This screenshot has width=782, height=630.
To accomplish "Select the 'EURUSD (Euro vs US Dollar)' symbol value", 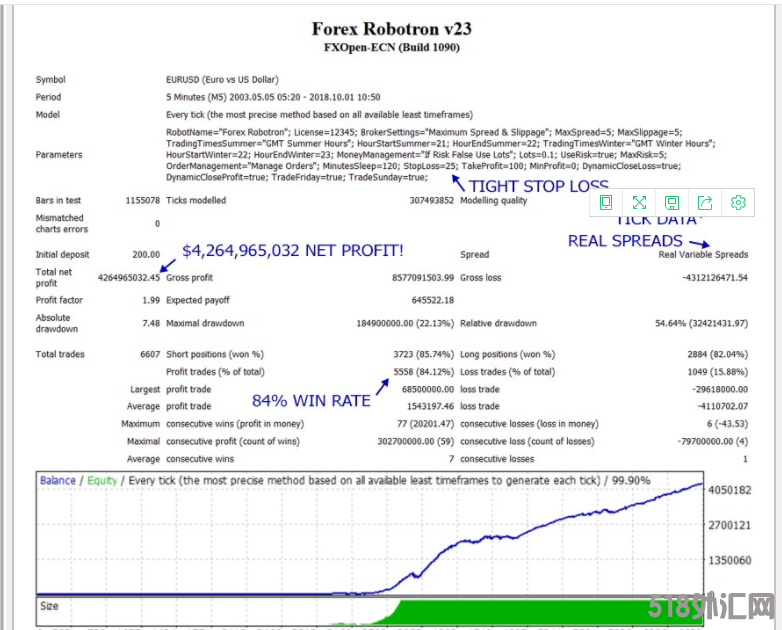I will (x=222, y=80).
